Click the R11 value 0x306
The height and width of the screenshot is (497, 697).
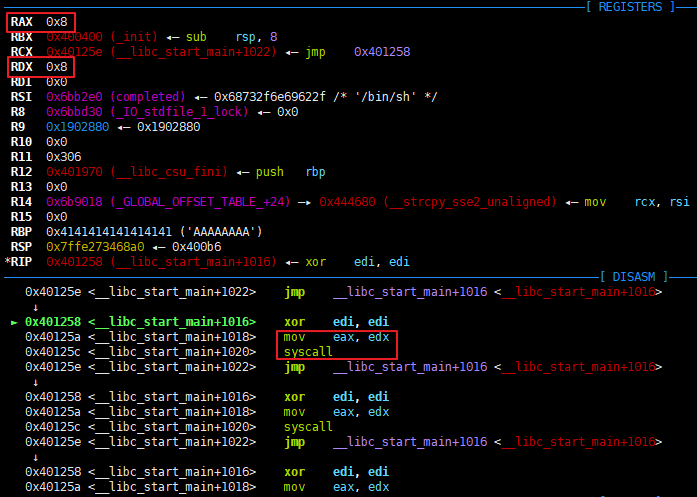64,157
